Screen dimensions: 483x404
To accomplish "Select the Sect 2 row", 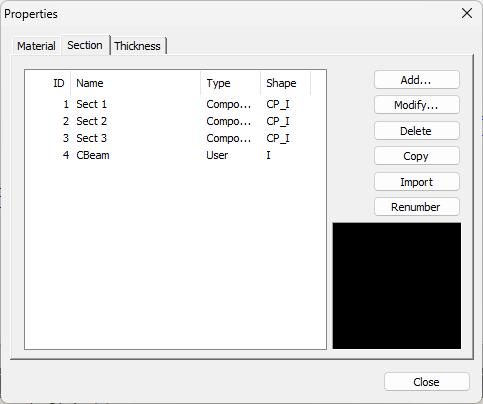I will click(x=175, y=121).
